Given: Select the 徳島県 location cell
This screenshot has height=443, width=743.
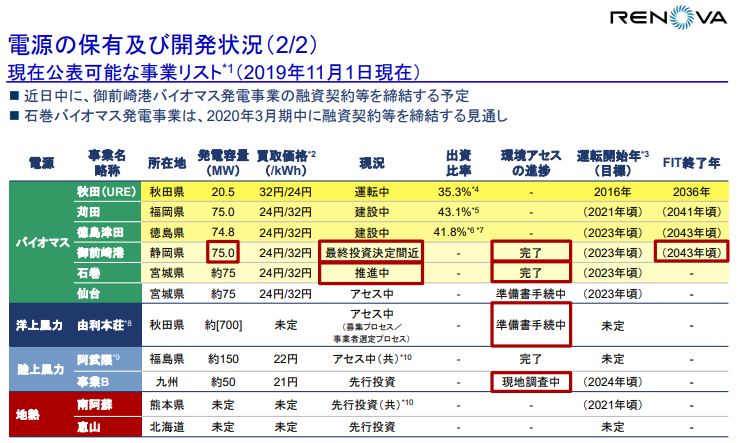Looking at the screenshot, I should pos(167,232).
